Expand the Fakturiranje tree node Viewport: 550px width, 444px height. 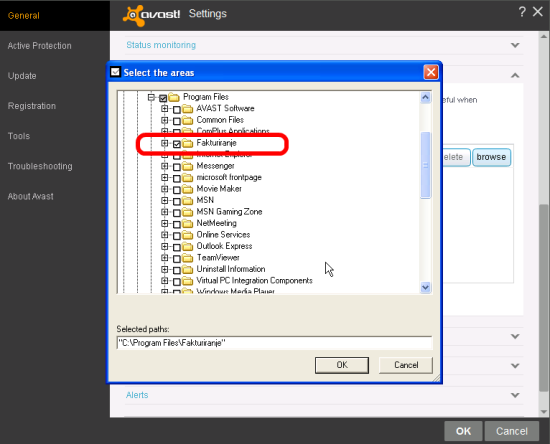click(164, 143)
